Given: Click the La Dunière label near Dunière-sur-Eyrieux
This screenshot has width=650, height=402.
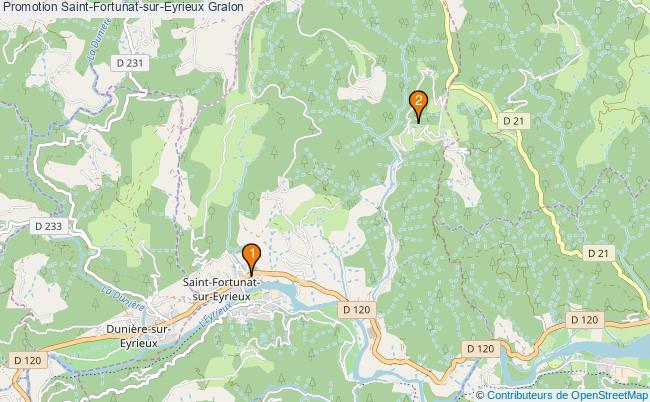Looking at the screenshot, I should tap(123, 300).
